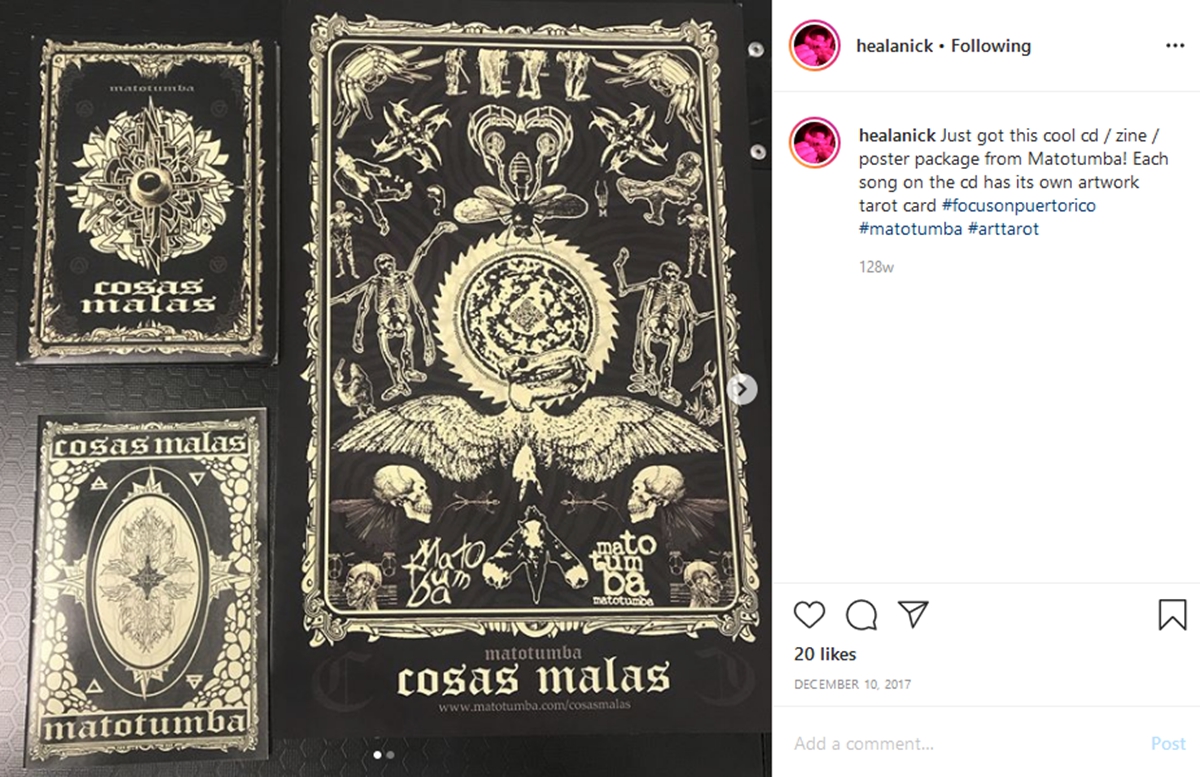The height and width of the screenshot is (777, 1200).
Task: View who gave the 20 likes
Action: 825,654
